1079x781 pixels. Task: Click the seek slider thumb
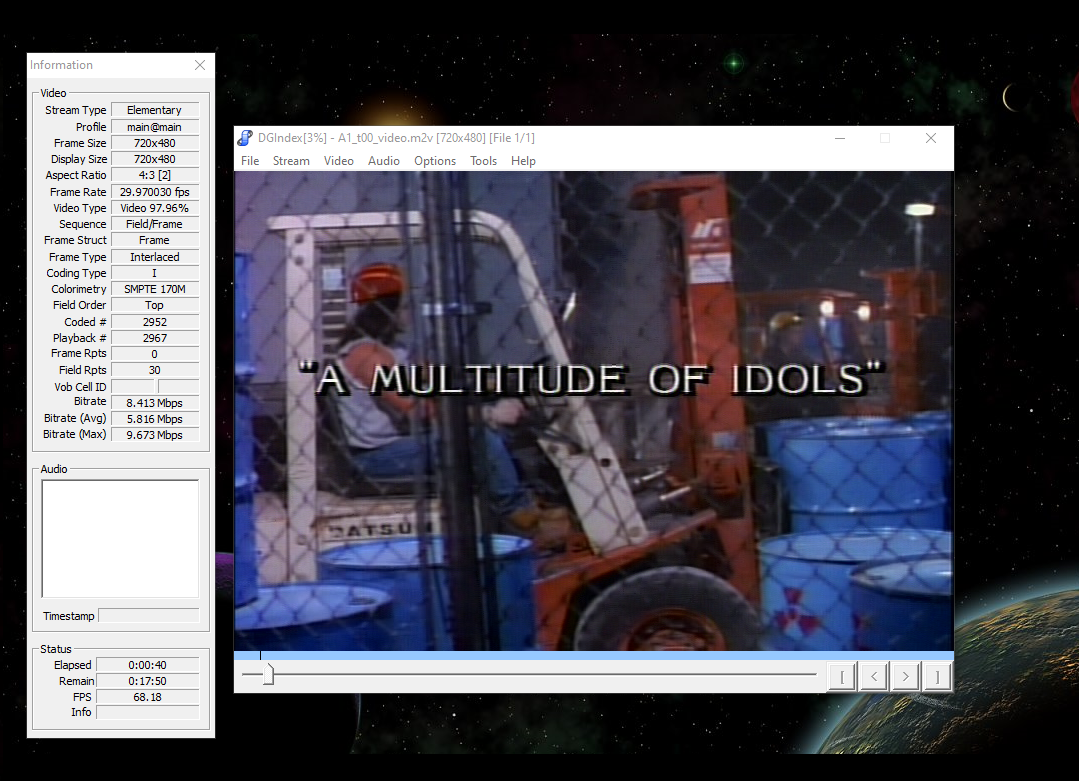[x=268, y=674]
